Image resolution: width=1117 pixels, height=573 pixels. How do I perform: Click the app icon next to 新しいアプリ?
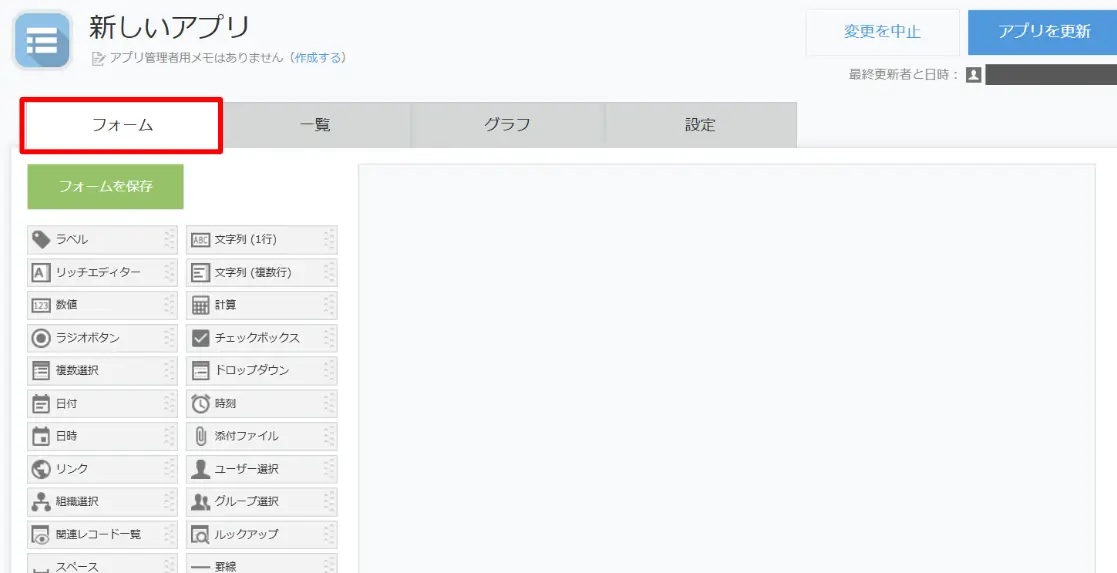click(42, 40)
